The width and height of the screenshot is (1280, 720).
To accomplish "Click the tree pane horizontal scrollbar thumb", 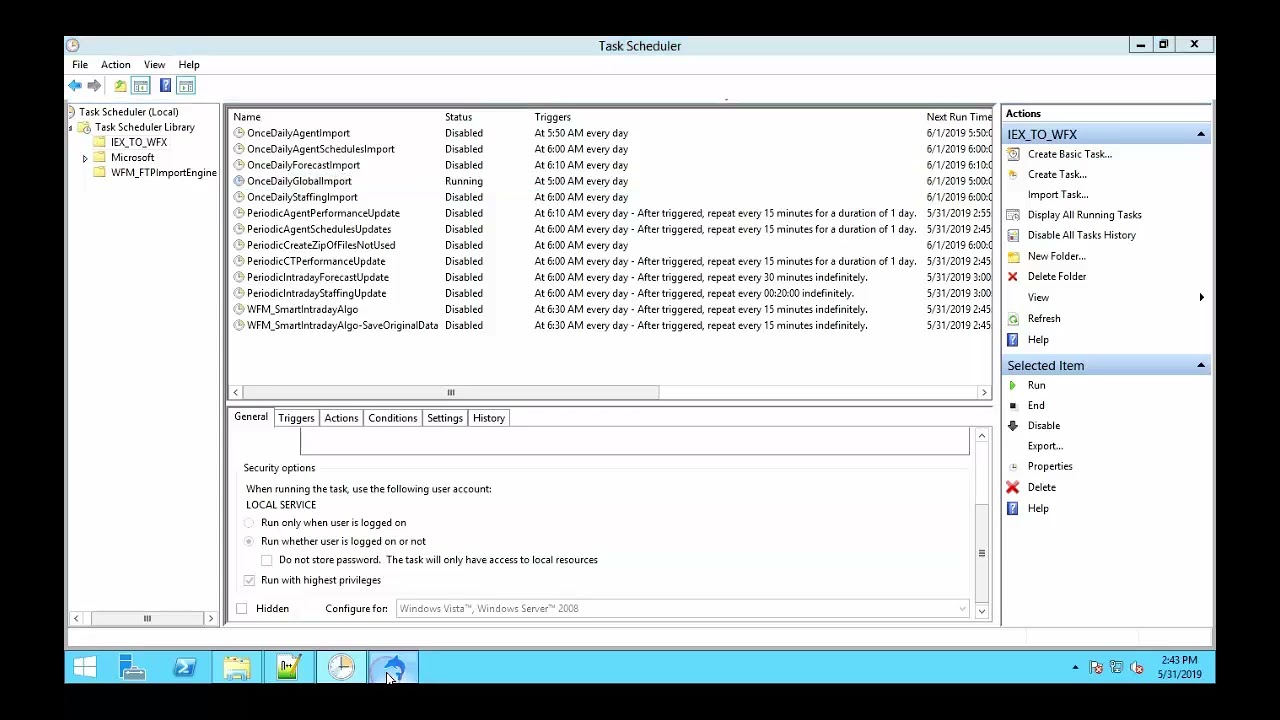I will (x=147, y=619).
